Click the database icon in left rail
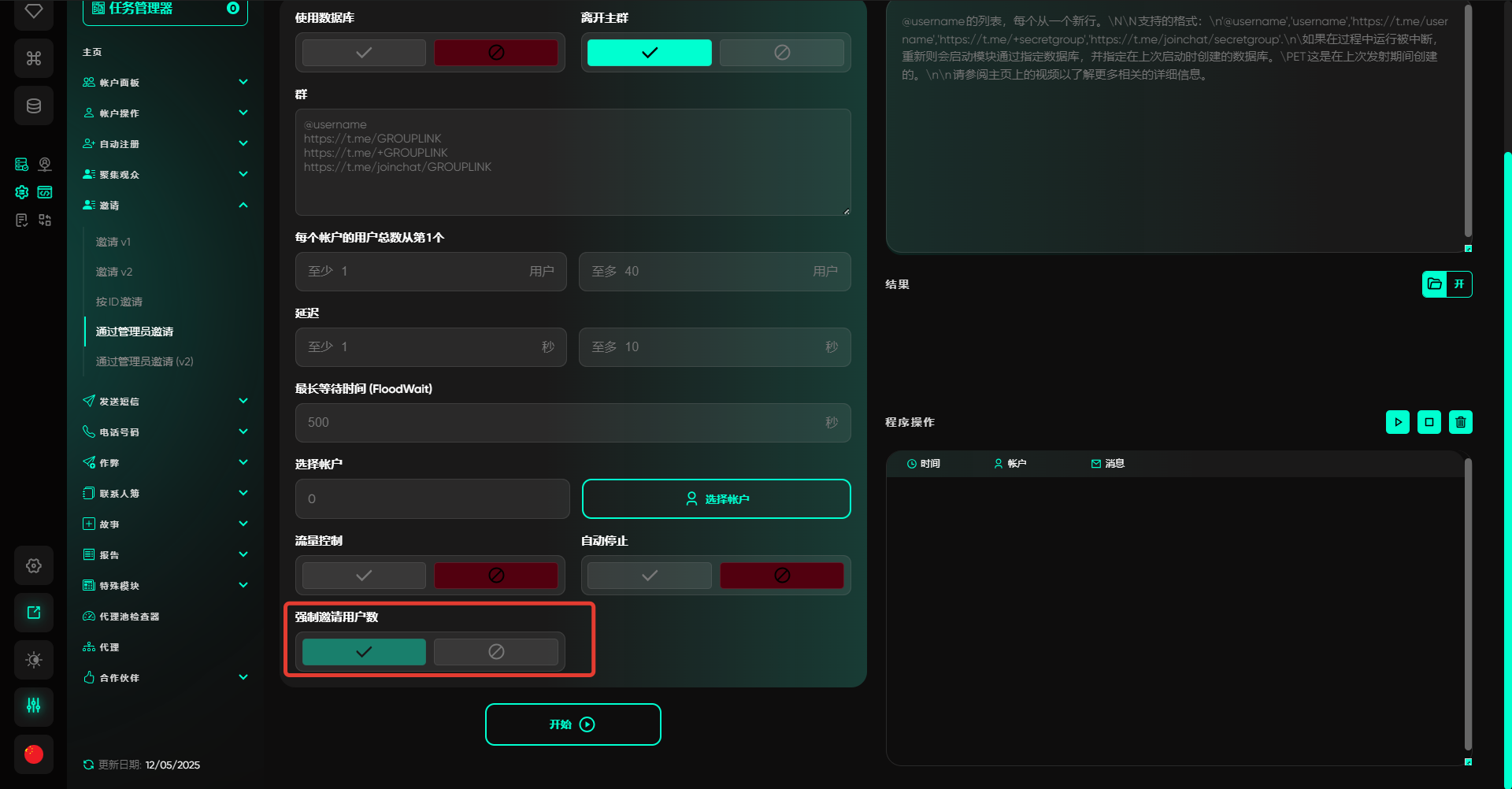Screen dimensions: 1512x789 pos(34,106)
